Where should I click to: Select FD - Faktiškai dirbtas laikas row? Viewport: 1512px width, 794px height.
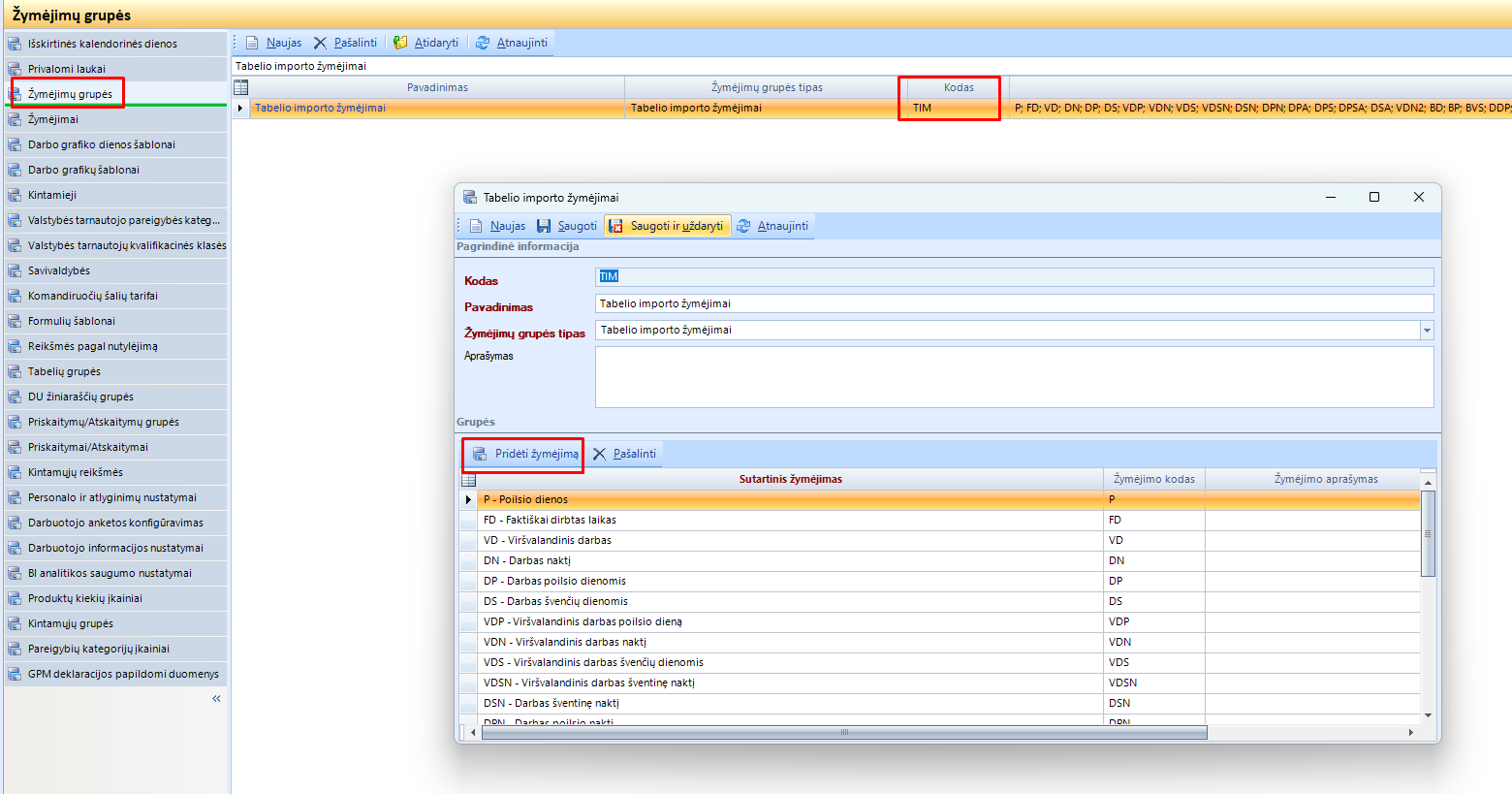(x=940, y=520)
